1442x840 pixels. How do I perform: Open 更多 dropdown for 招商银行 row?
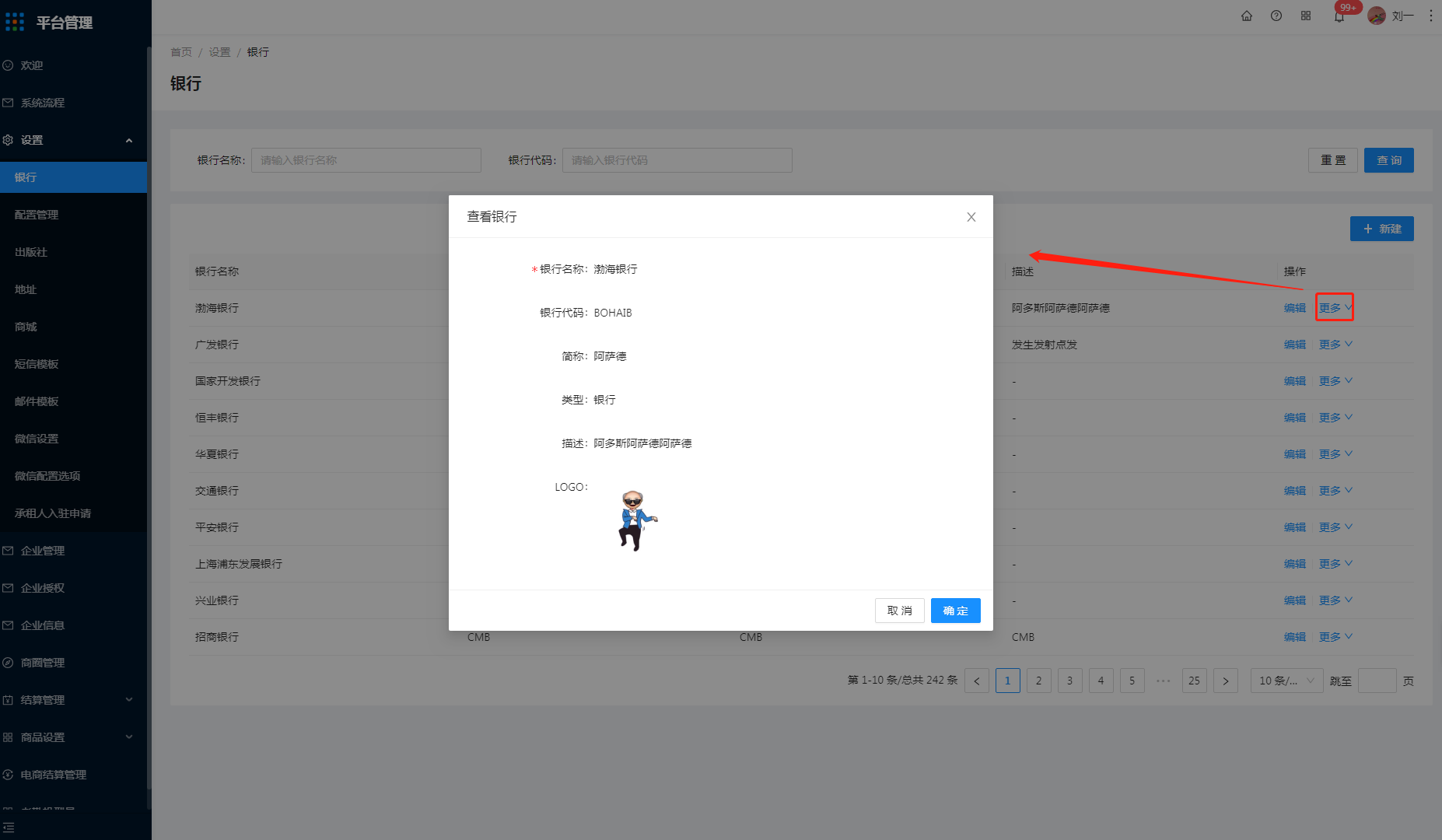tap(1335, 637)
